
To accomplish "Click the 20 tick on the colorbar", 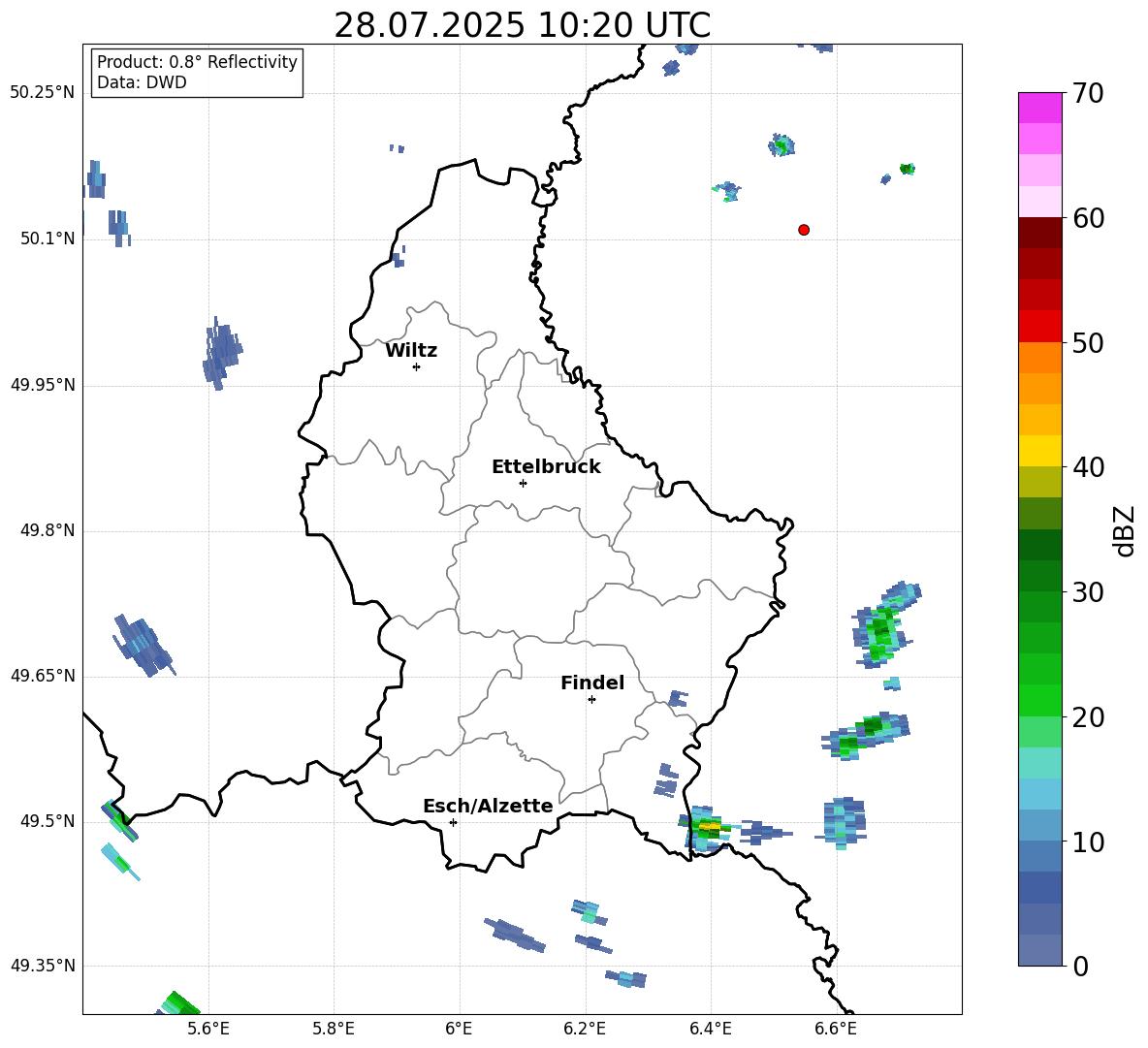I will click(x=1088, y=716).
